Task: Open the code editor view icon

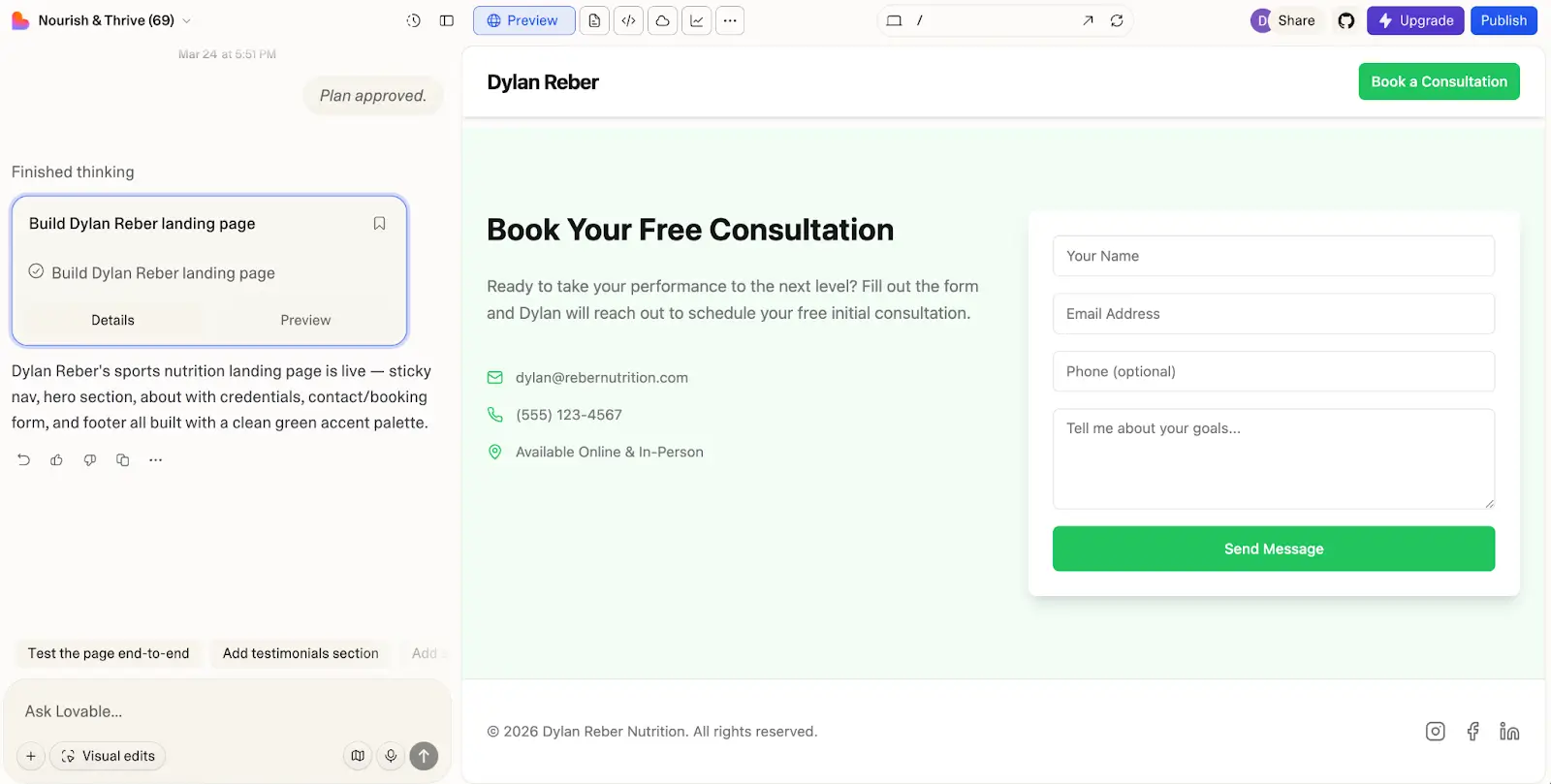Action: coord(628,20)
